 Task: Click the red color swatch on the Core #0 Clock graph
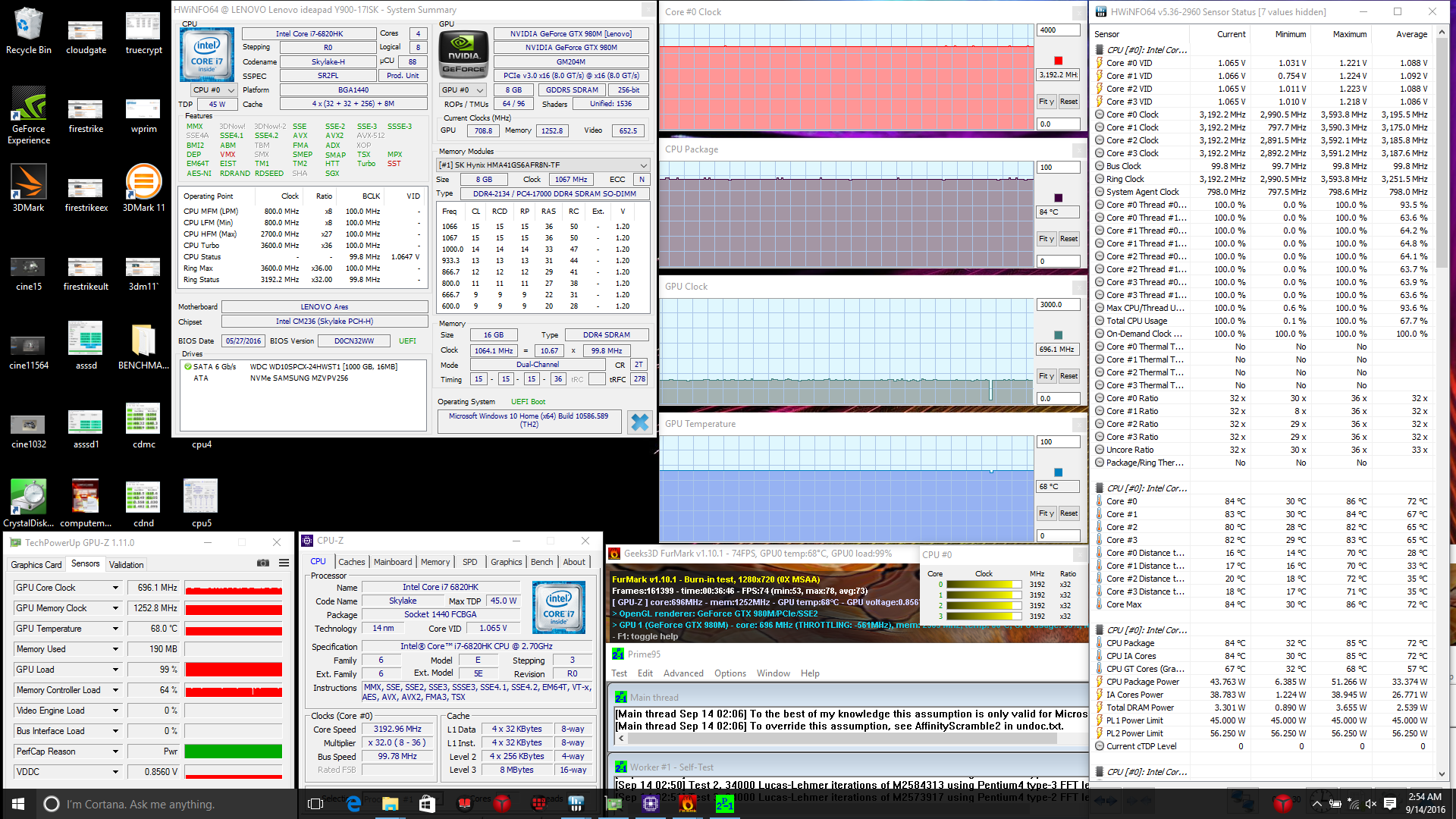click(x=1058, y=61)
